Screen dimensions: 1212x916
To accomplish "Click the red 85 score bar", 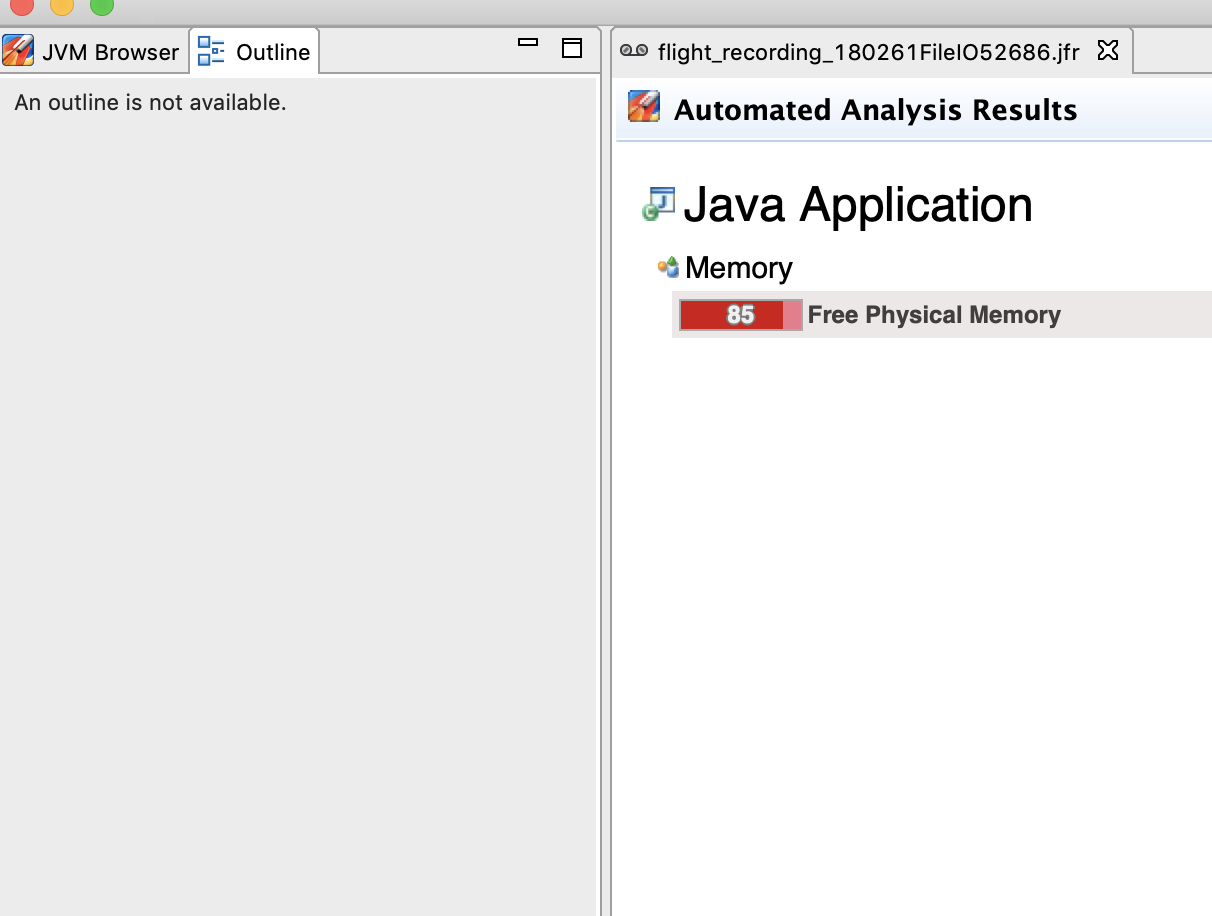I will (740, 315).
